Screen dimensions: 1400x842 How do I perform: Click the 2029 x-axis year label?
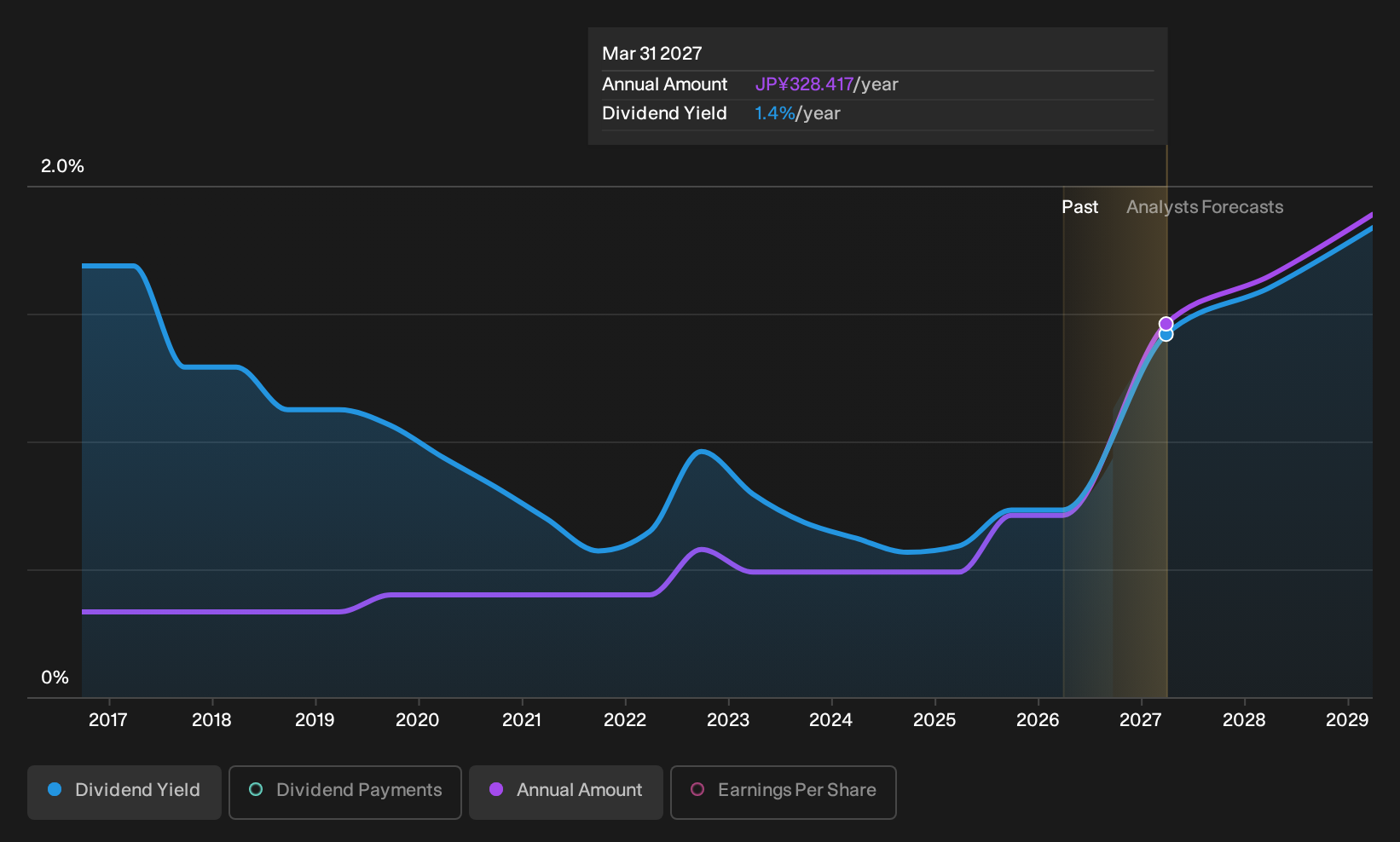point(1347,720)
